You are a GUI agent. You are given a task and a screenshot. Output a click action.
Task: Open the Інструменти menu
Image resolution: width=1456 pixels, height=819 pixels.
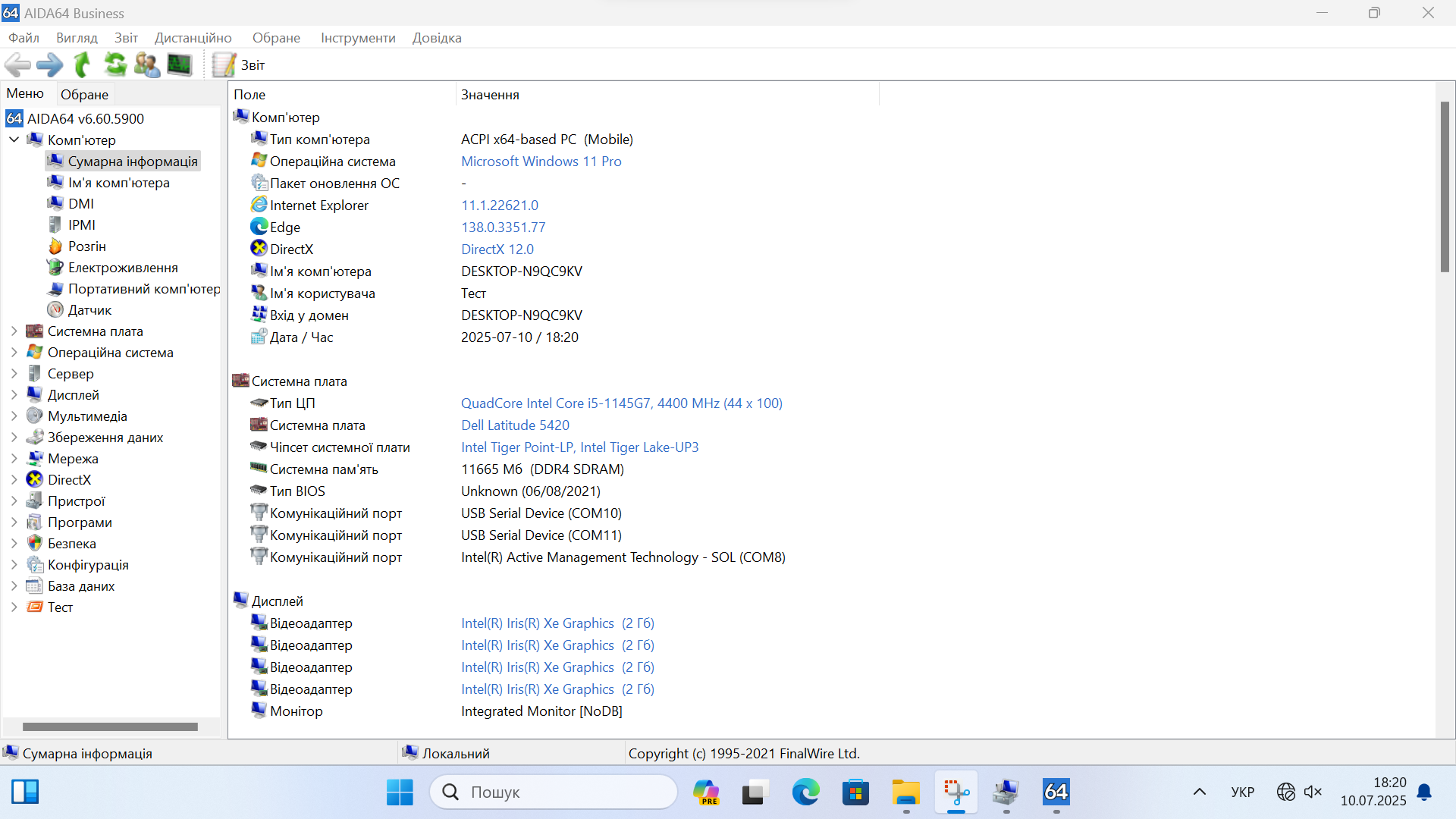358,38
